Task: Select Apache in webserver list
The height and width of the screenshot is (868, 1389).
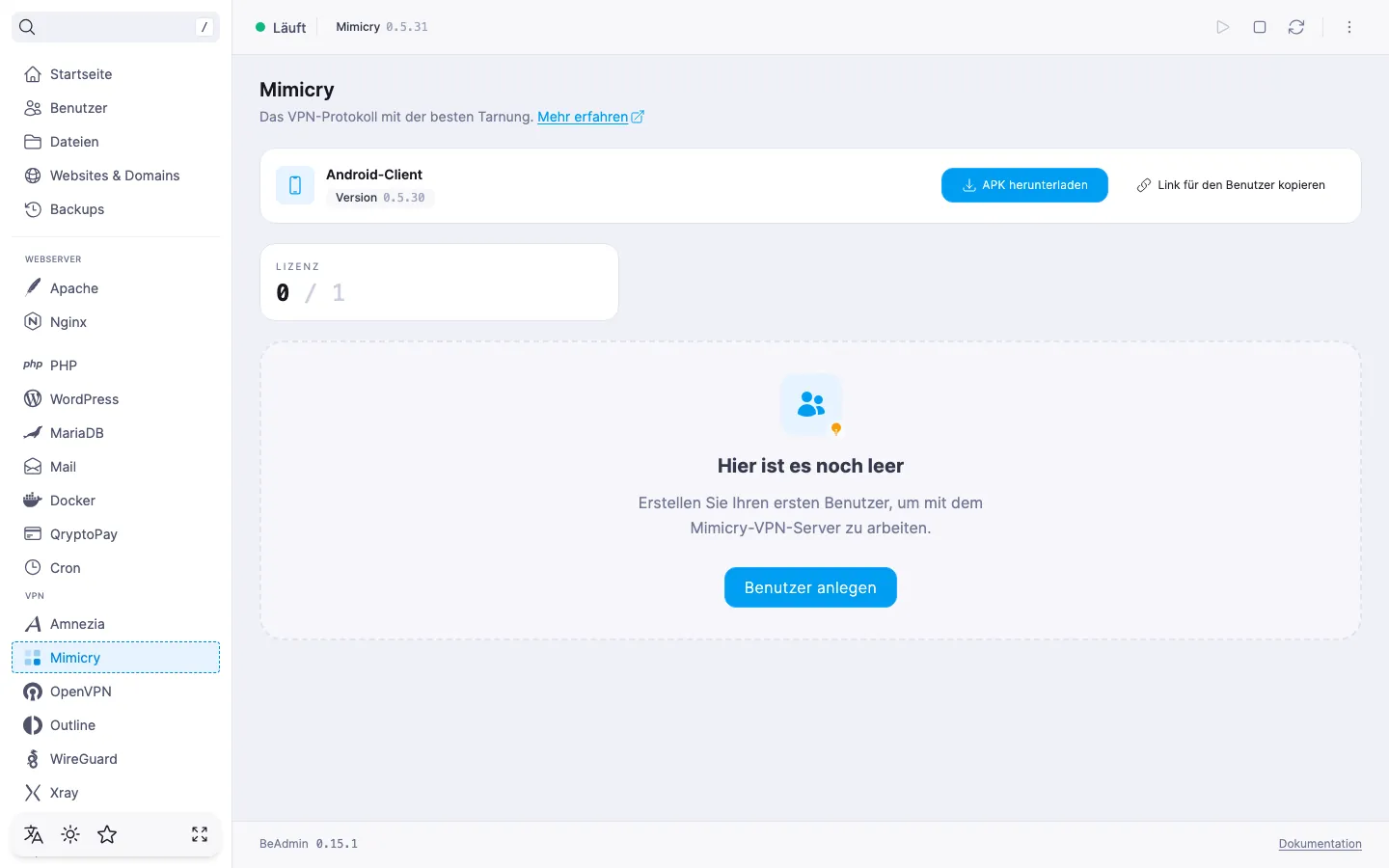Action: [x=116, y=288]
